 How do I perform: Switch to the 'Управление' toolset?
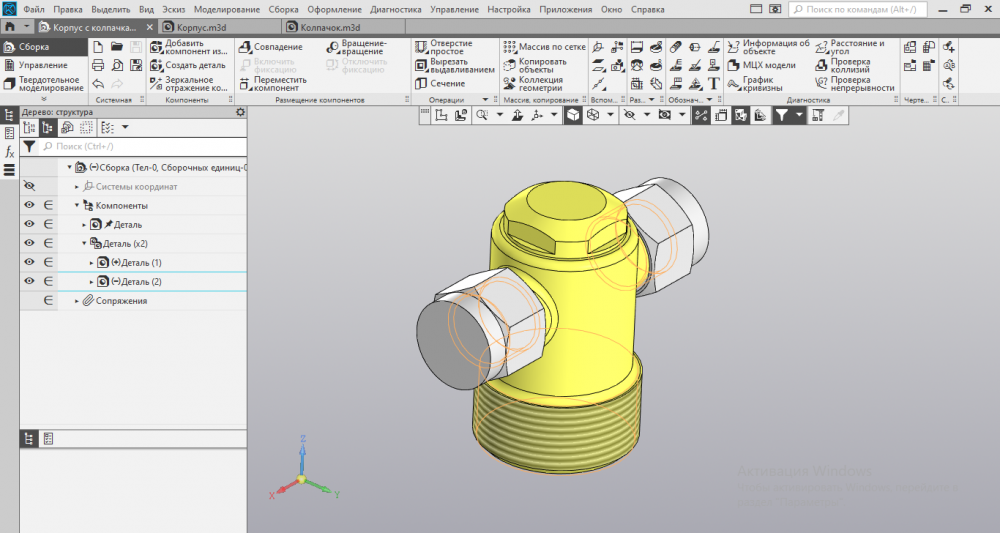pyautogui.click(x=43, y=65)
